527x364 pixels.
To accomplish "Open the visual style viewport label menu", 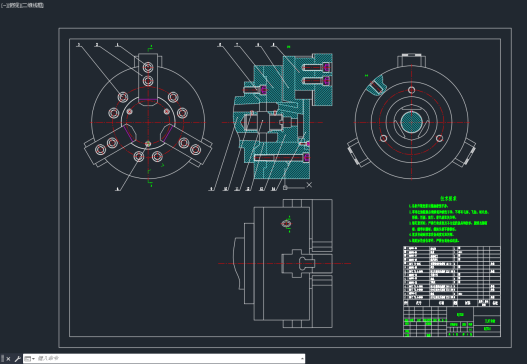I will (x=33, y=5).
